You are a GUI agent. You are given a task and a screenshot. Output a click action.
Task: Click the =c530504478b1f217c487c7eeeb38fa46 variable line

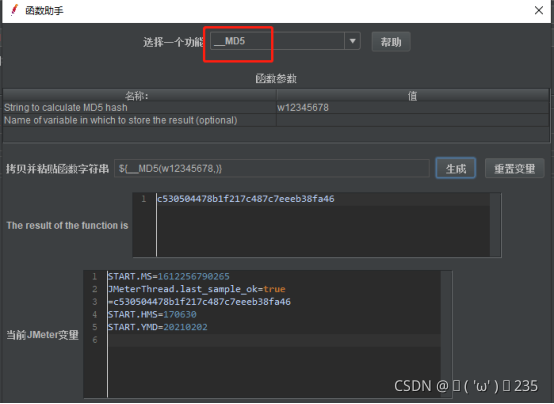click(x=200, y=302)
